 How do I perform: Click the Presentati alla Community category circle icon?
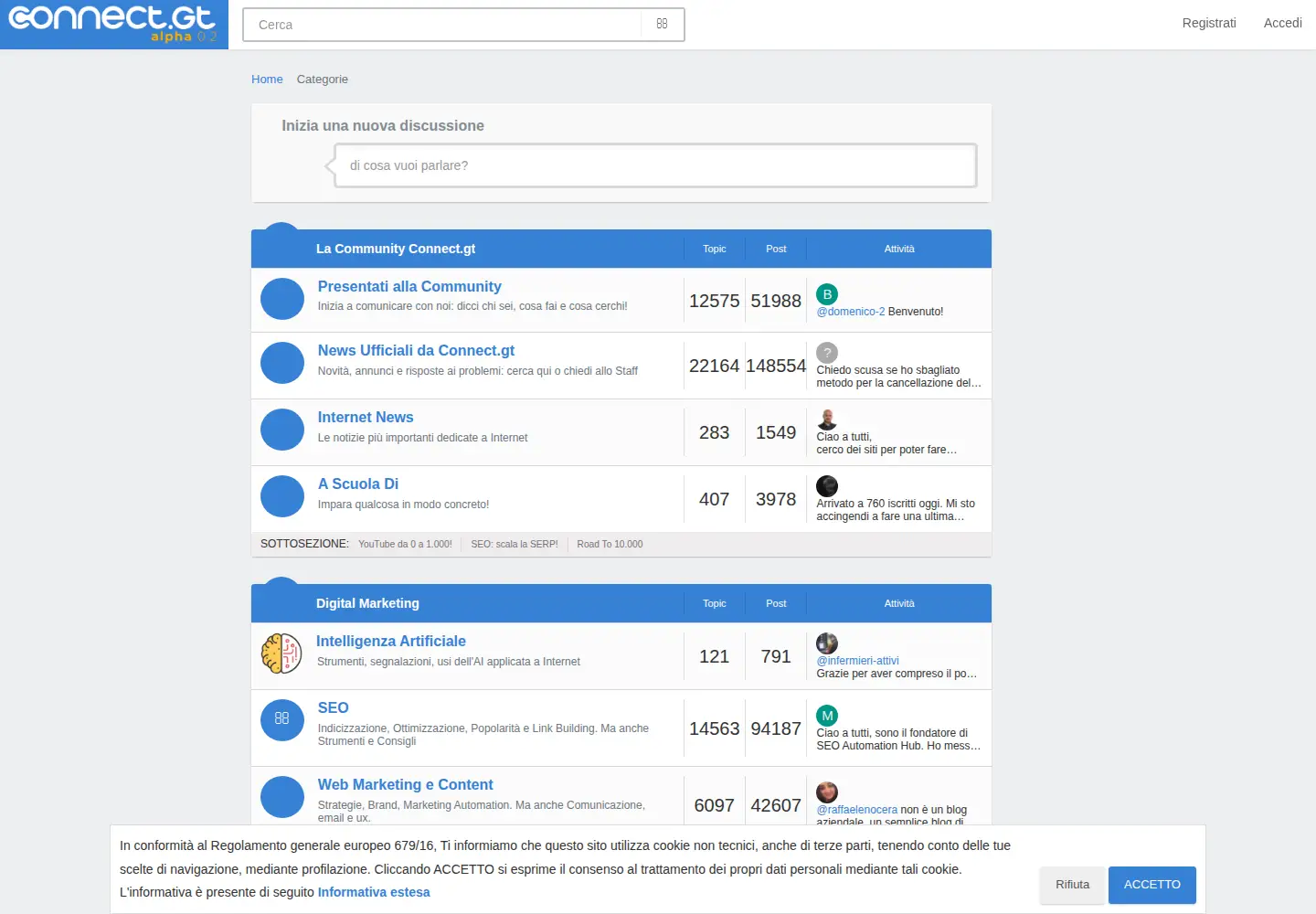282,299
